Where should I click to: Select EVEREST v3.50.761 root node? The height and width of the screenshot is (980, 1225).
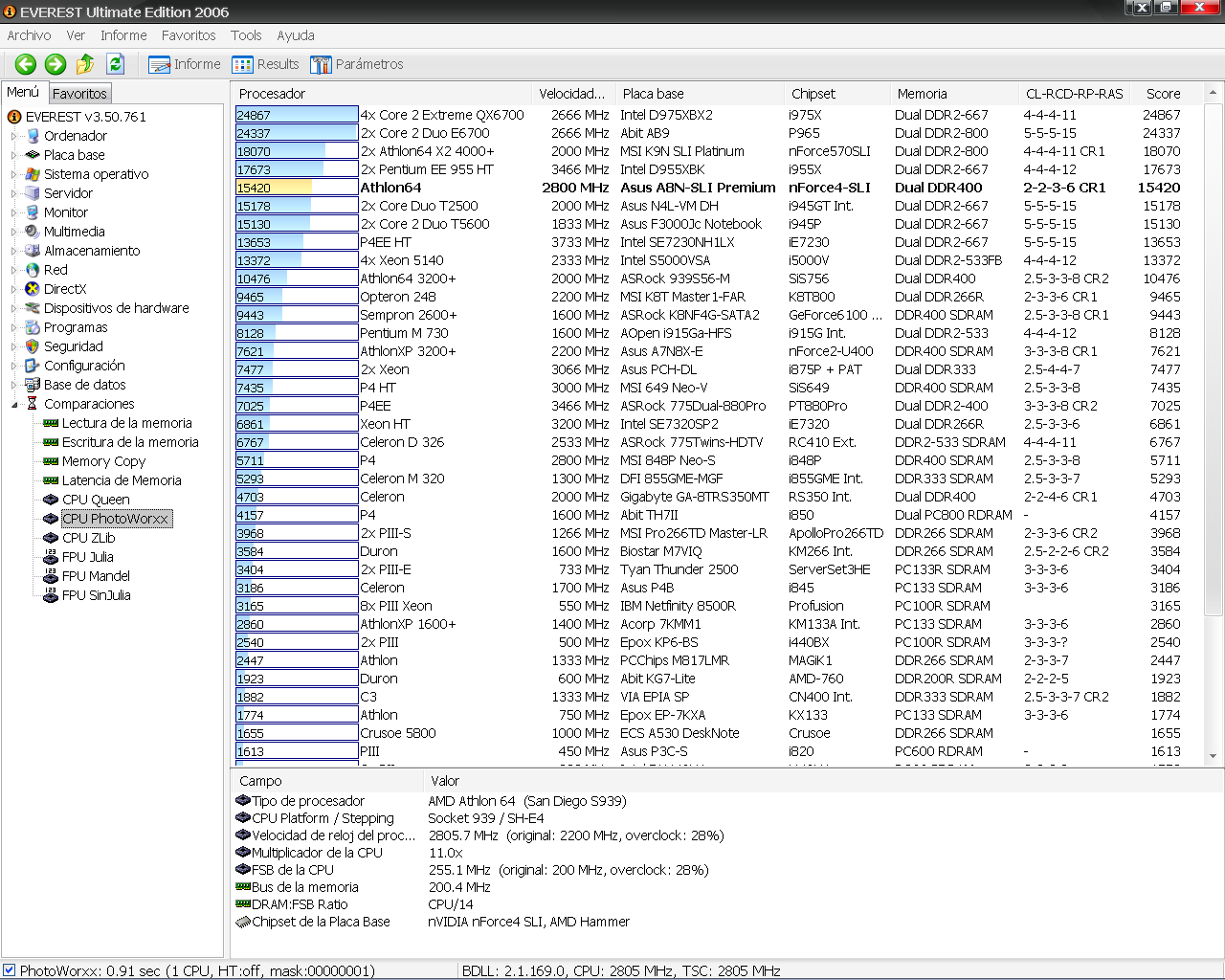[85, 117]
